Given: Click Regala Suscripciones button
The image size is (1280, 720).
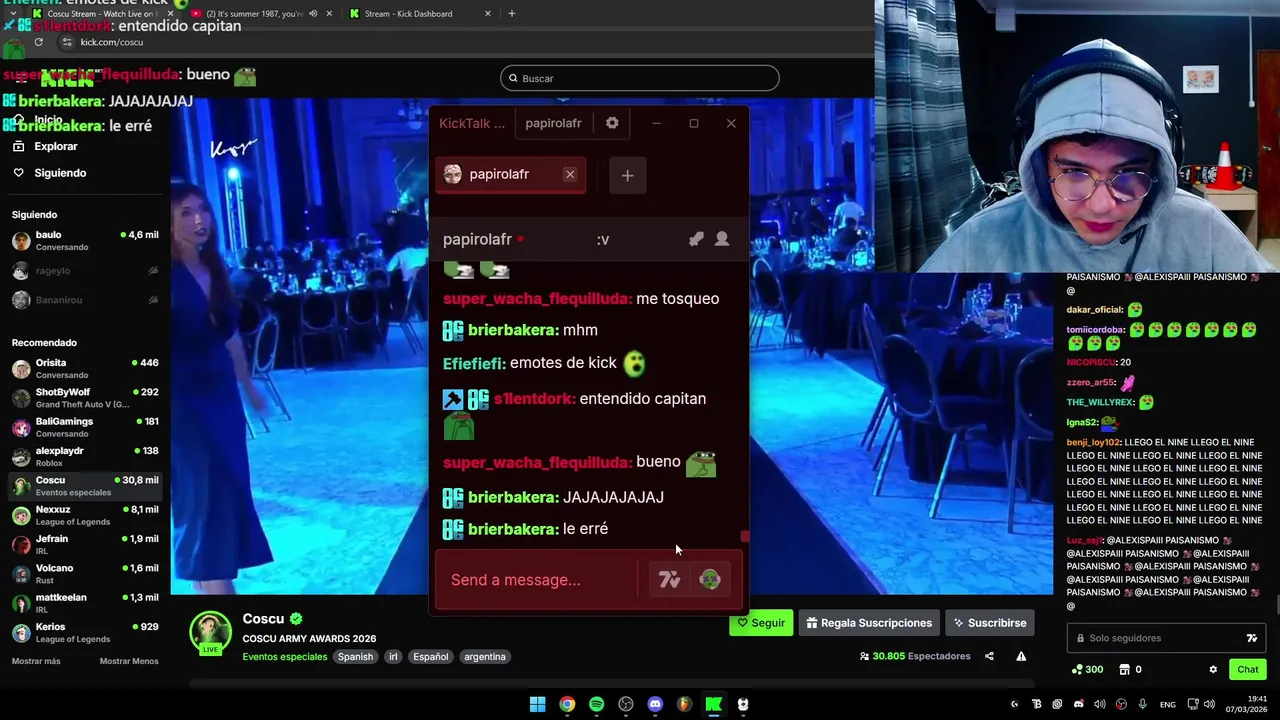Looking at the screenshot, I should click(869, 623).
